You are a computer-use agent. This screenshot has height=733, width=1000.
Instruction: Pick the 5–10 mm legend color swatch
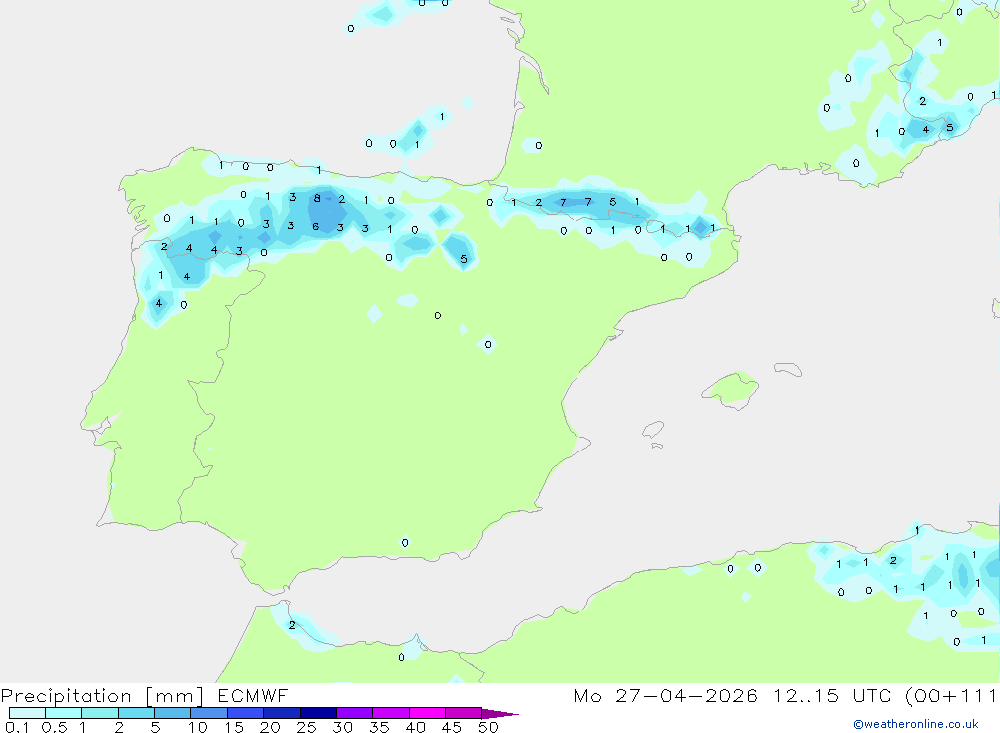coord(173,713)
